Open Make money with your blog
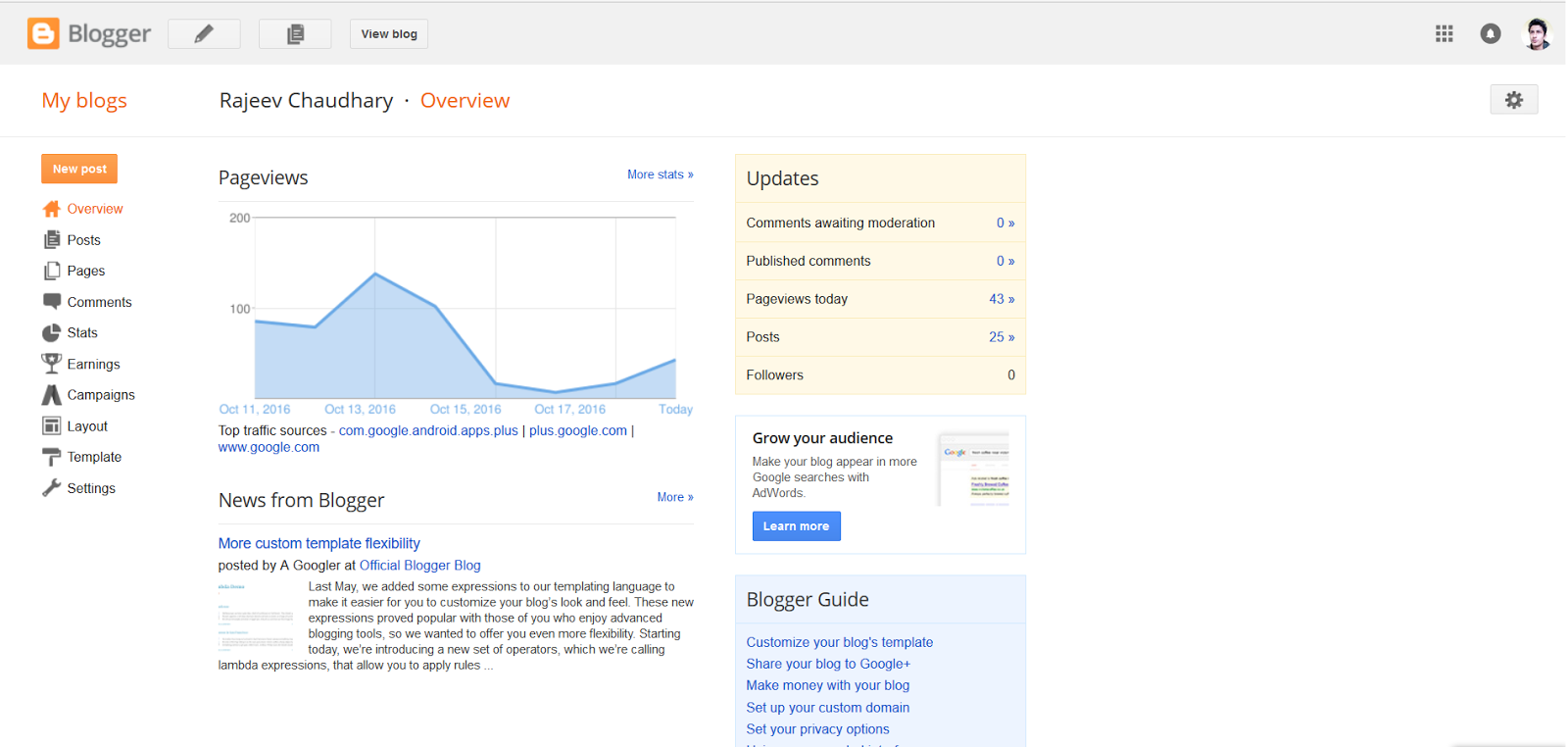 pyautogui.click(x=828, y=685)
